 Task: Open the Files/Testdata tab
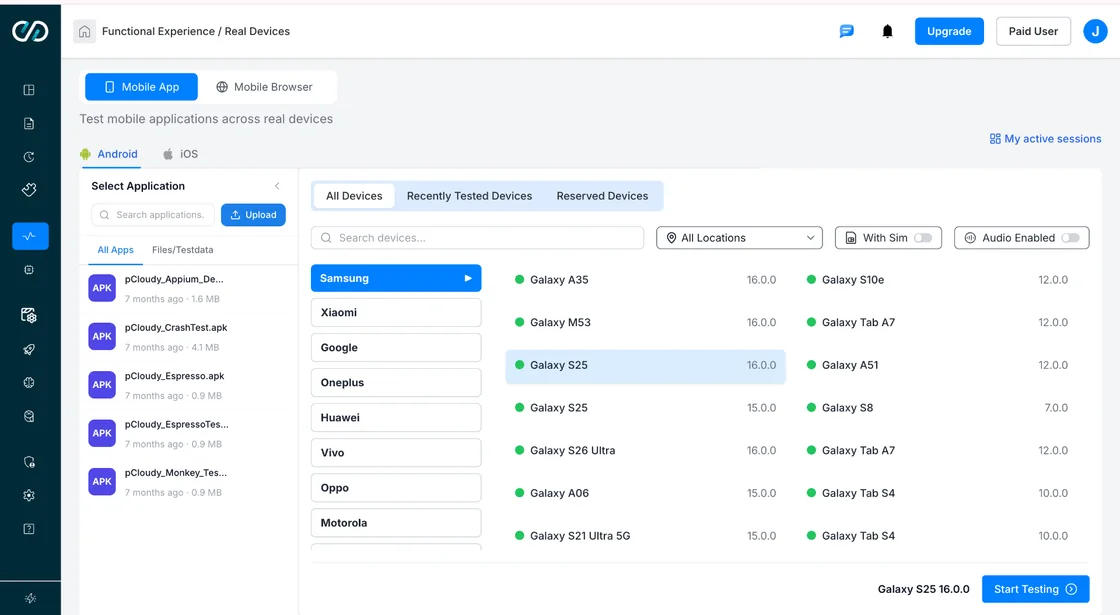pyautogui.click(x=182, y=250)
